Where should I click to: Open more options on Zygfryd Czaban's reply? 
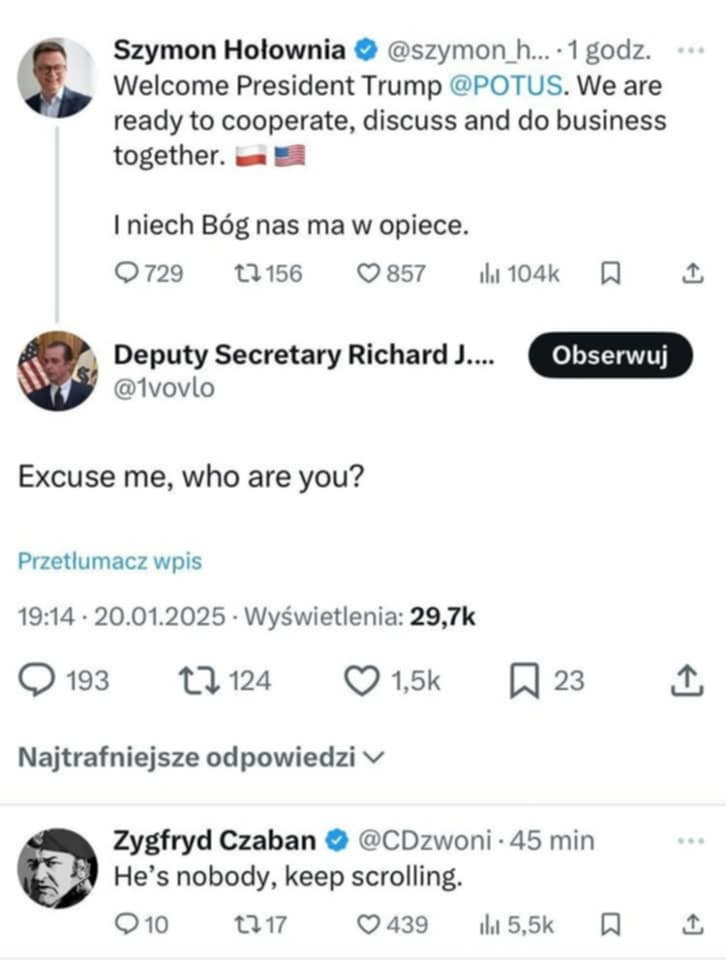coord(691,841)
